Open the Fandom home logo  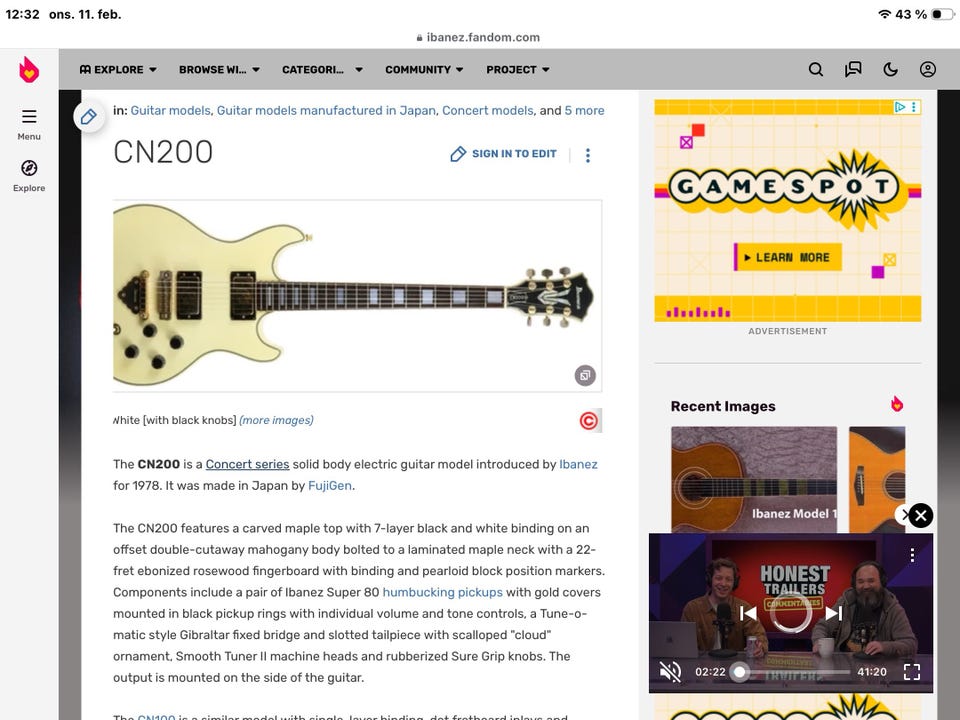click(29, 69)
